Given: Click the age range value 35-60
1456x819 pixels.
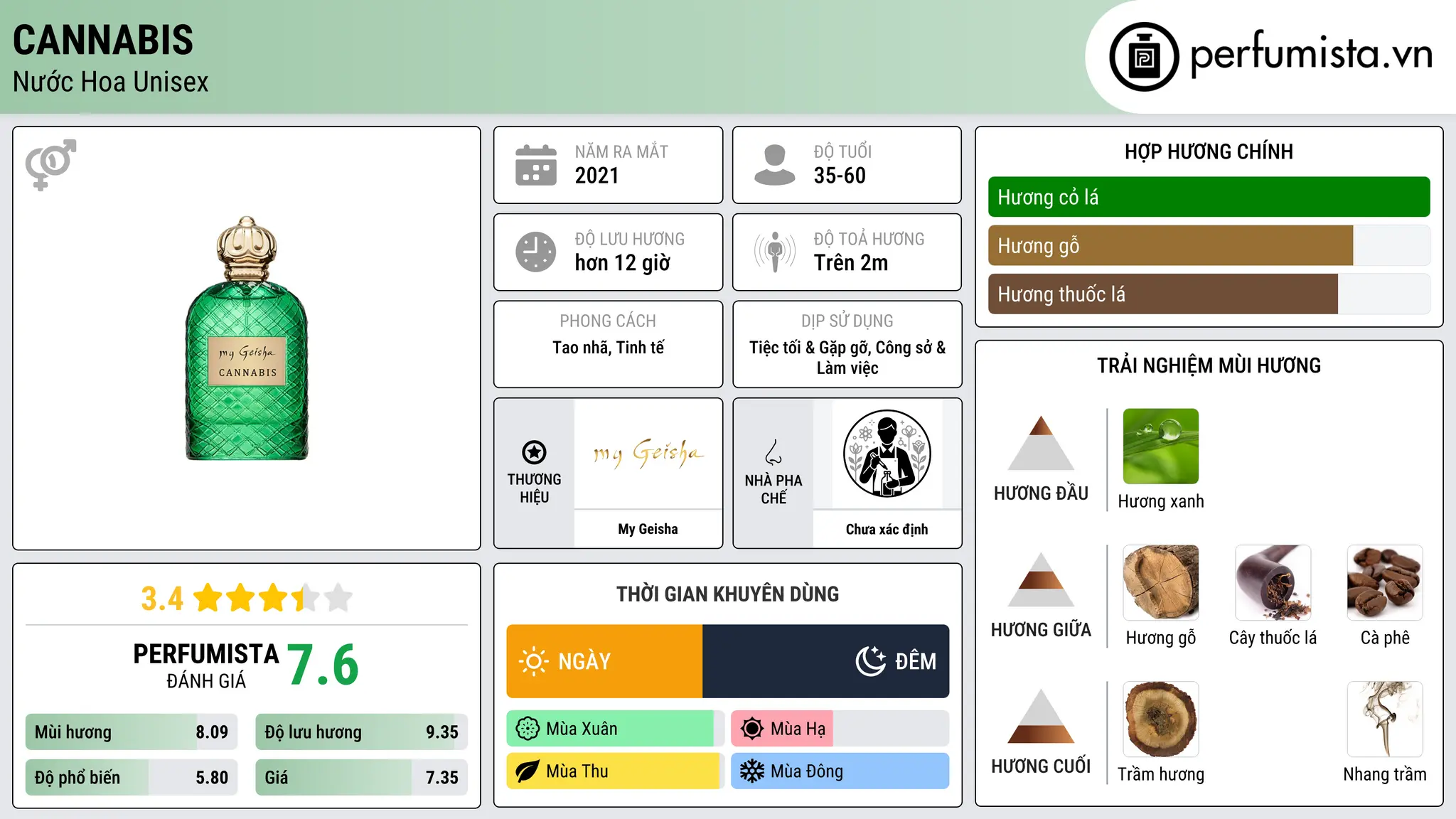Looking at the screenshot, I should (840, 176).
